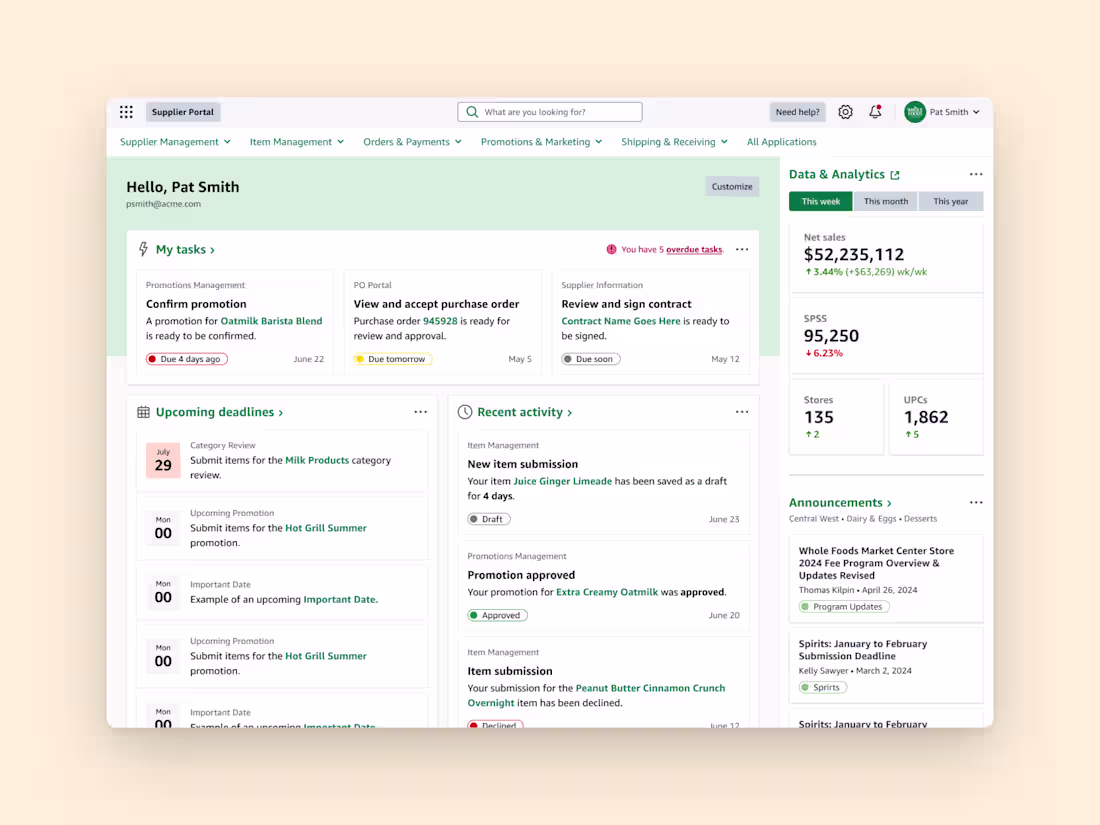Switch analytics to This year
Viewport: 1100px width, 825px height.
coord(950,201)
